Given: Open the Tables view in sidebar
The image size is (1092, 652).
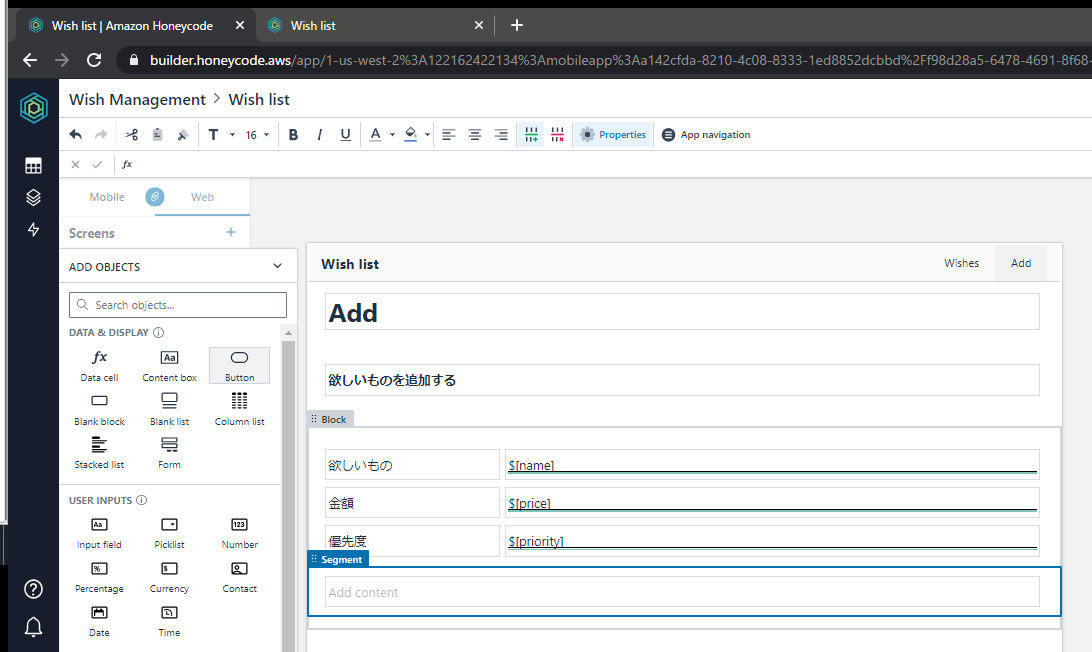Looking at the screenshot, I should [x=33, y=166].
